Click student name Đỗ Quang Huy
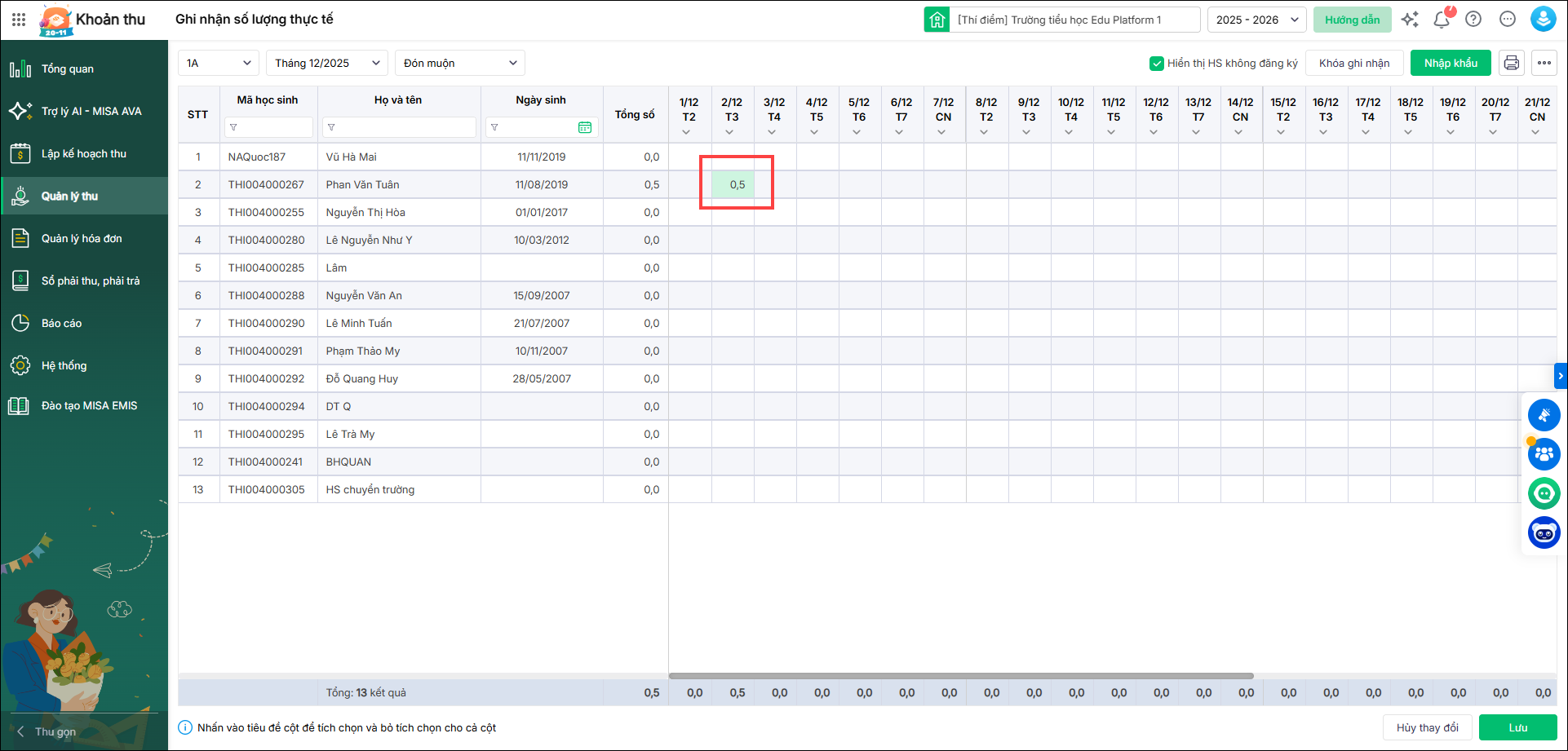Screen dimensions: 1568x751 tap(362, 378)
